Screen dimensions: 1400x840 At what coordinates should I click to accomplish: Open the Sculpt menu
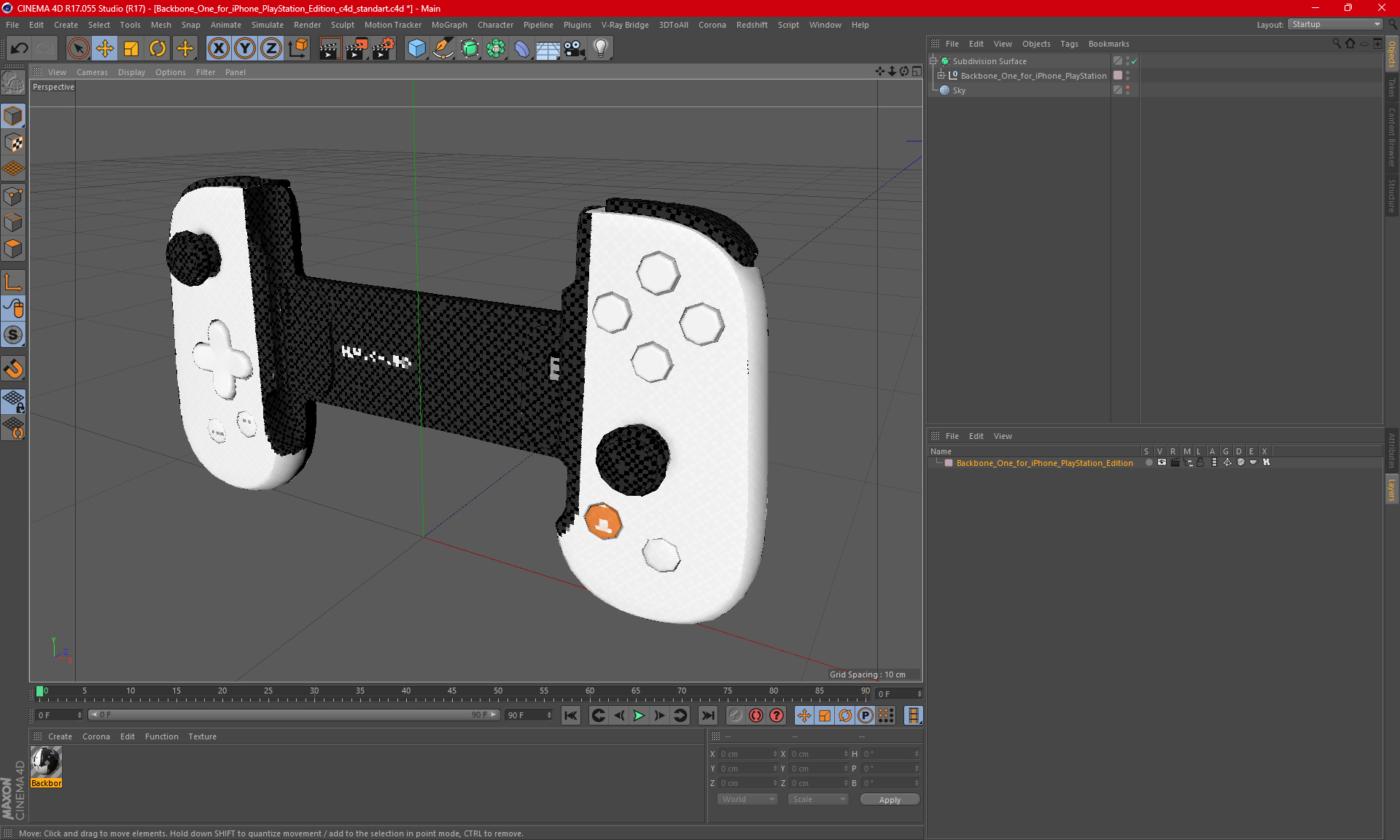(342, 25)
